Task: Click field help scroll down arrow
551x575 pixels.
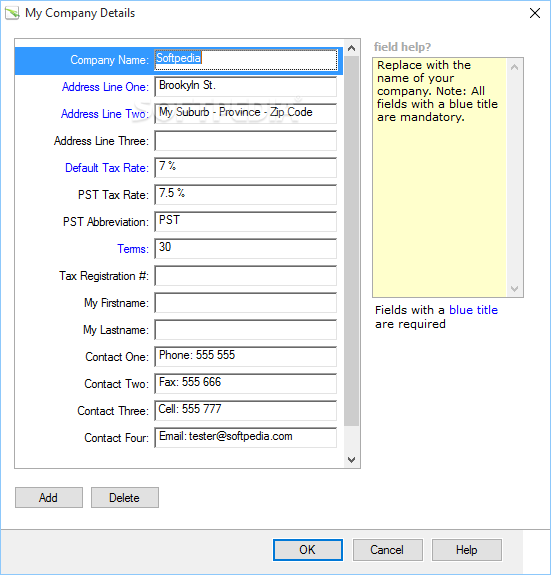Action: 514,289
